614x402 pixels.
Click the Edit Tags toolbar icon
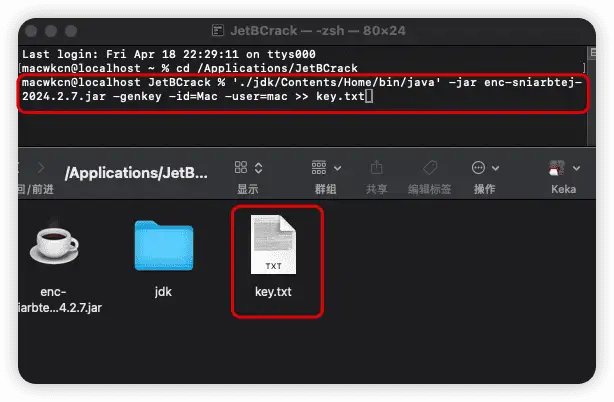[430, 168]
